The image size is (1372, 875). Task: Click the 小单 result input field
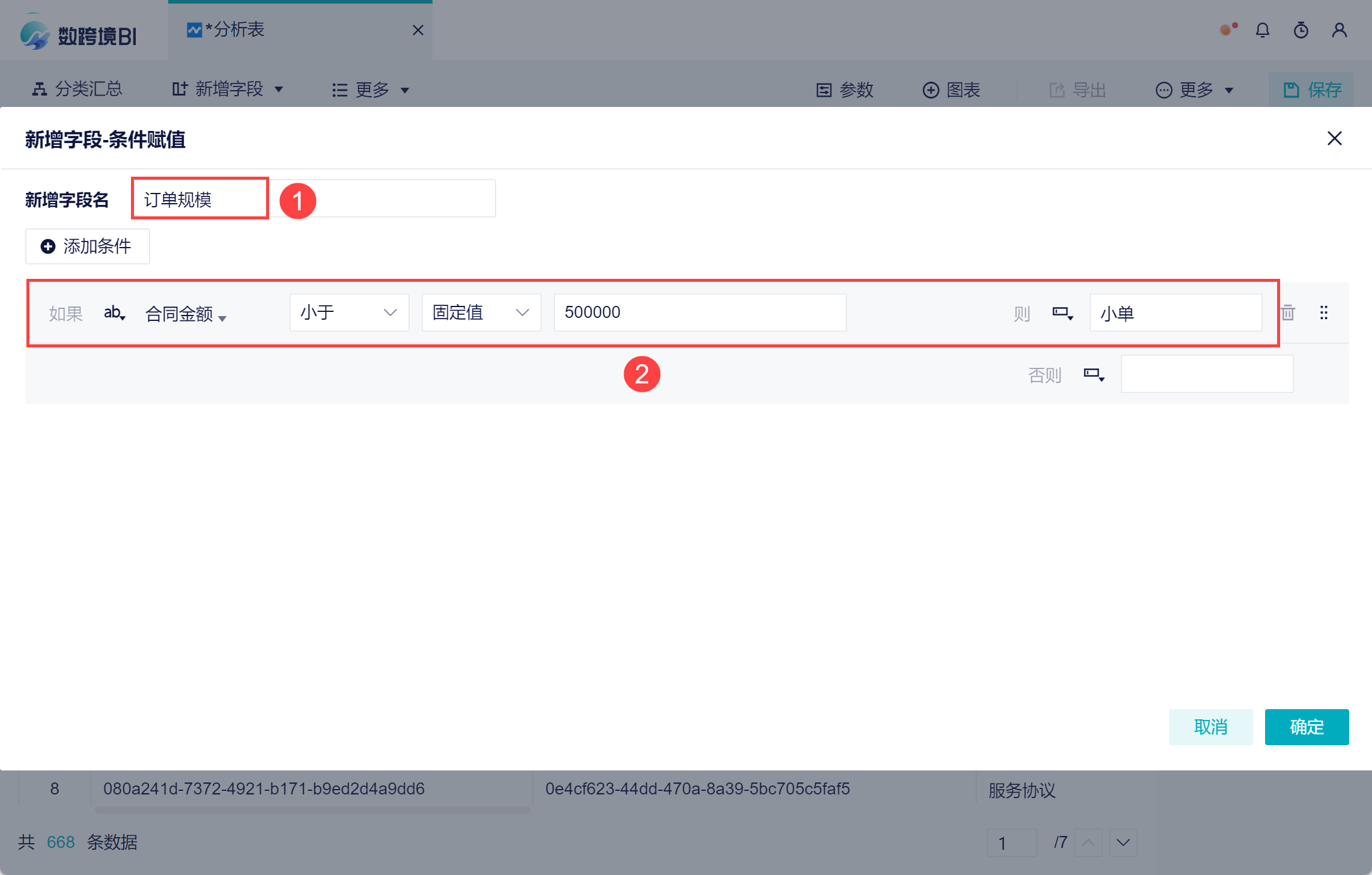click(x=1176, y=312)
